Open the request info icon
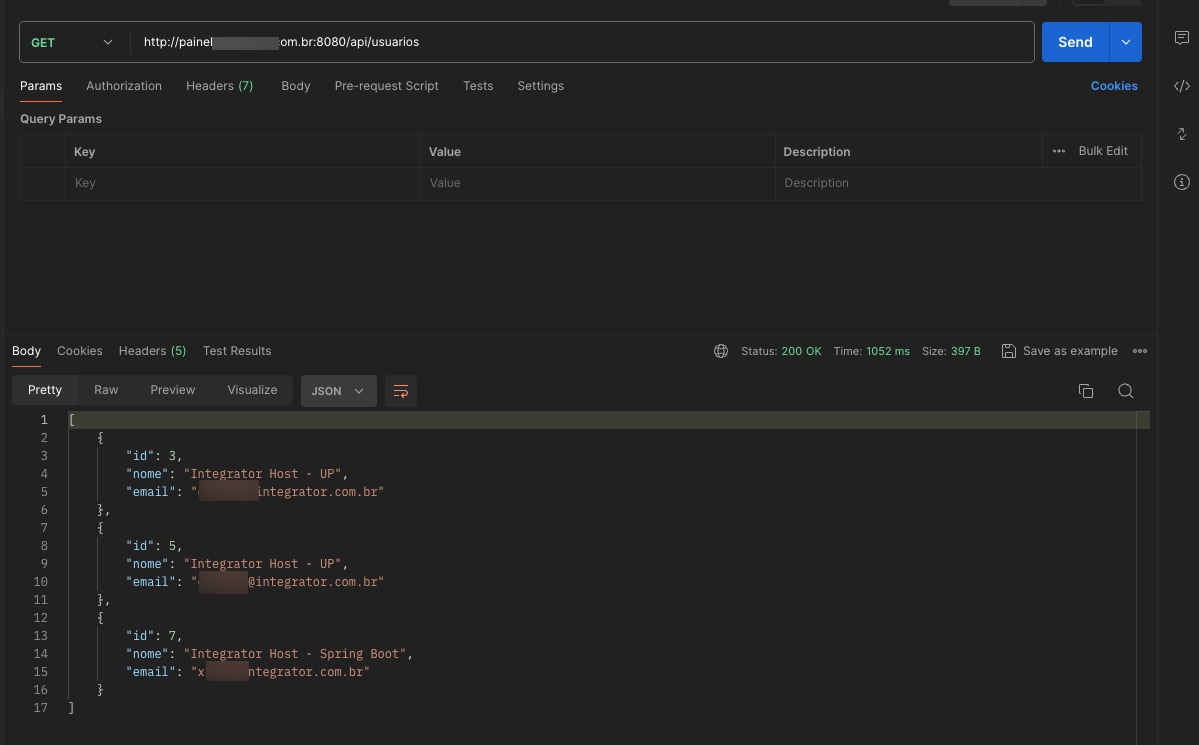The width and height of the screenshot is (1199, 745). point(1181,182)
